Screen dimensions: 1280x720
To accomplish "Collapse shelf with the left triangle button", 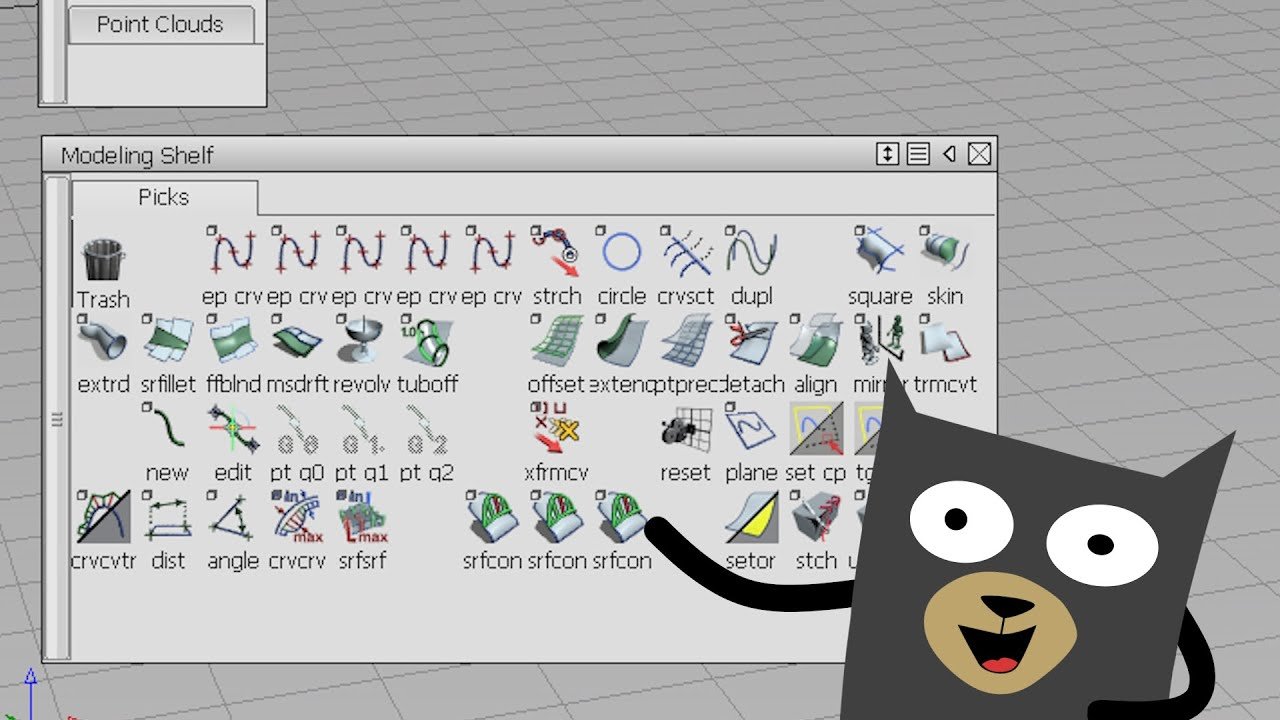I will point(949,154).
